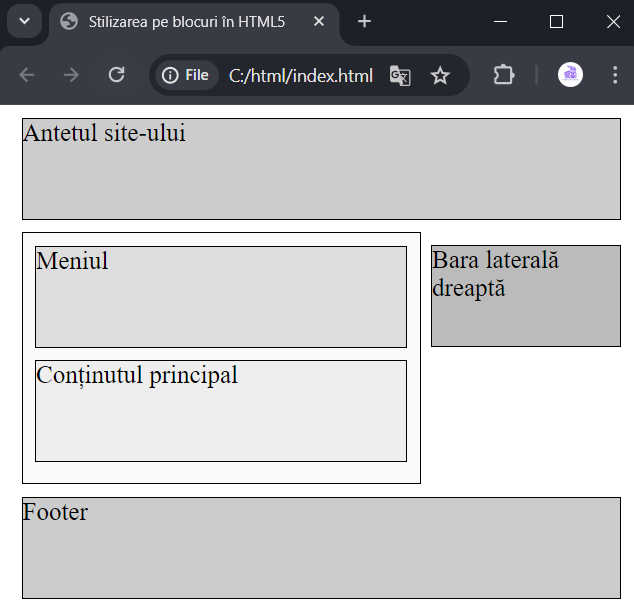Click the Meniul block
Screen dimensions: 634x614
(221, 297)
